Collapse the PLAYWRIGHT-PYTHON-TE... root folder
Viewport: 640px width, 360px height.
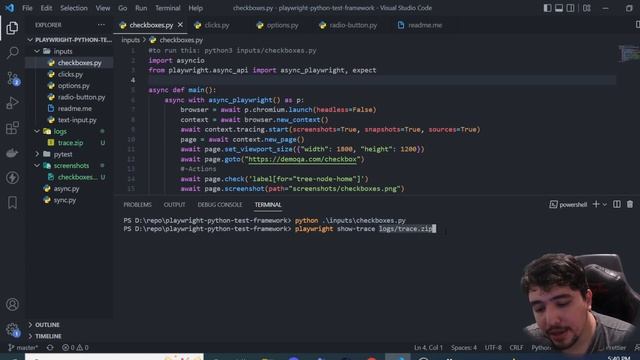(x=69, y=40)
